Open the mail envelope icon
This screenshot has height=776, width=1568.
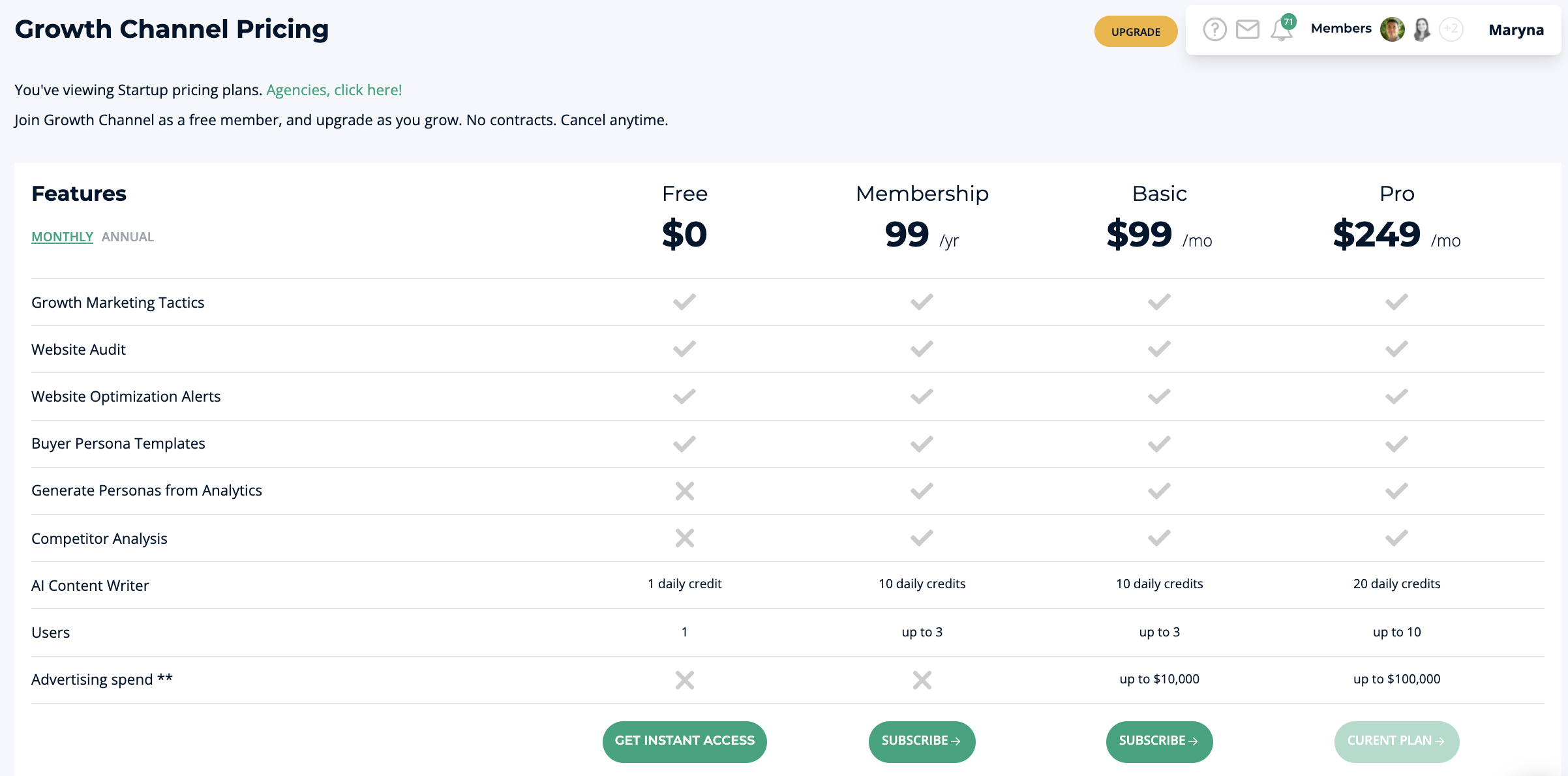pos(1248,30)
